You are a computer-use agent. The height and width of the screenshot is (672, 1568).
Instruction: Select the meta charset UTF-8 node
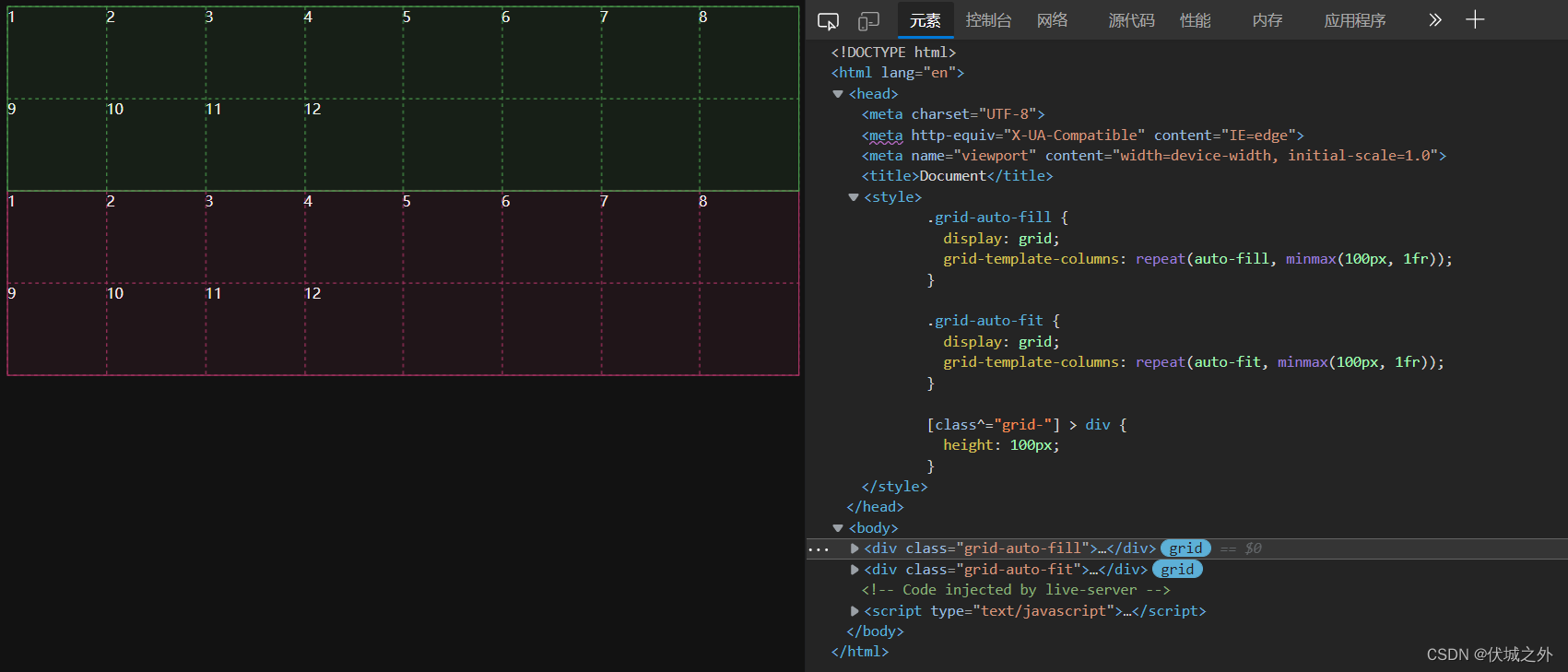pyautogui.click(x=953, y=114)
